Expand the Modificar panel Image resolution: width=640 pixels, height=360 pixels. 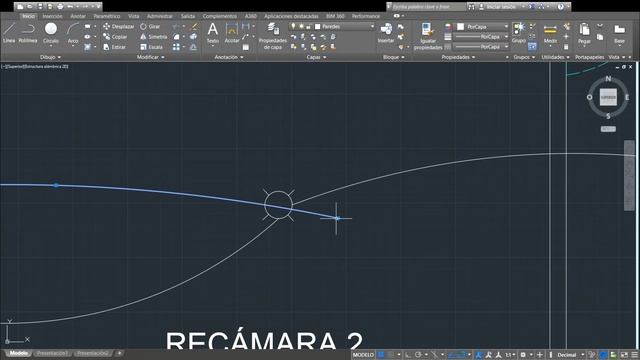(151, 57)
